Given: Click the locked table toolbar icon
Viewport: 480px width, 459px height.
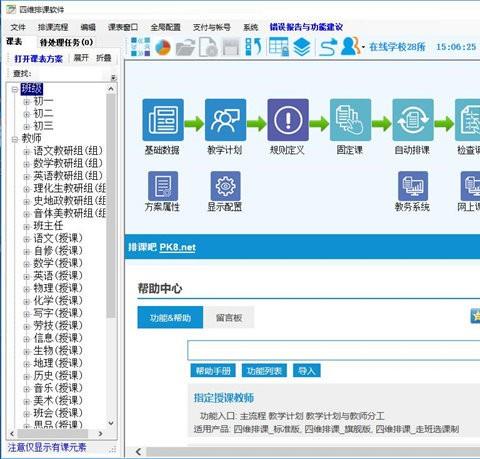Looking at the screenshot, I should coord(278,47).
